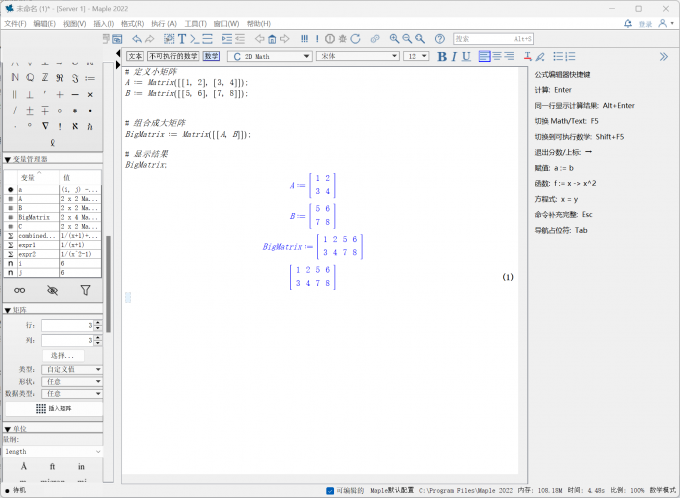680x498 pixels.
Task: Click the 搜索 search field
Action: [494, 39]
